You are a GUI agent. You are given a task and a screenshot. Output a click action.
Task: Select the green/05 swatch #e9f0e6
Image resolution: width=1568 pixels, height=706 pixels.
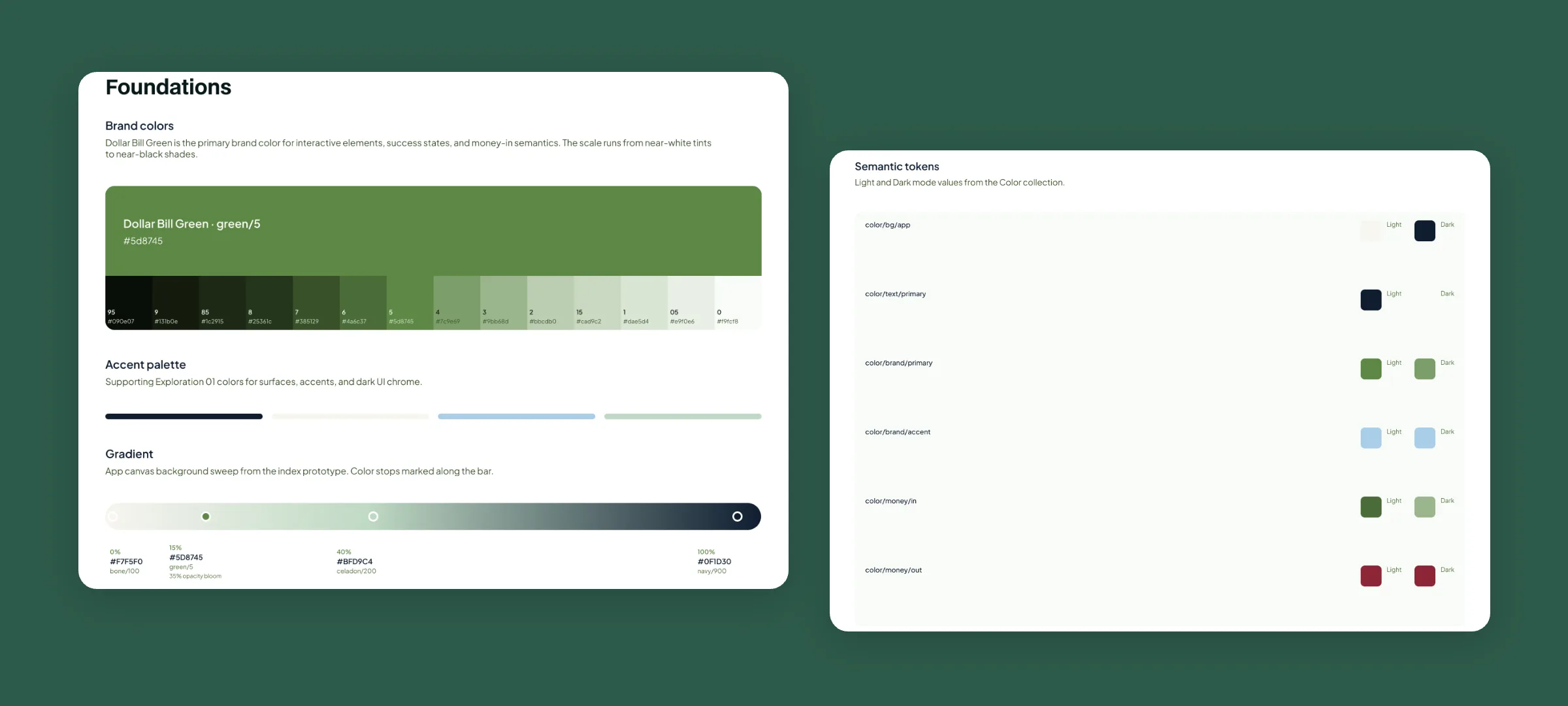[x=691, y=303]
